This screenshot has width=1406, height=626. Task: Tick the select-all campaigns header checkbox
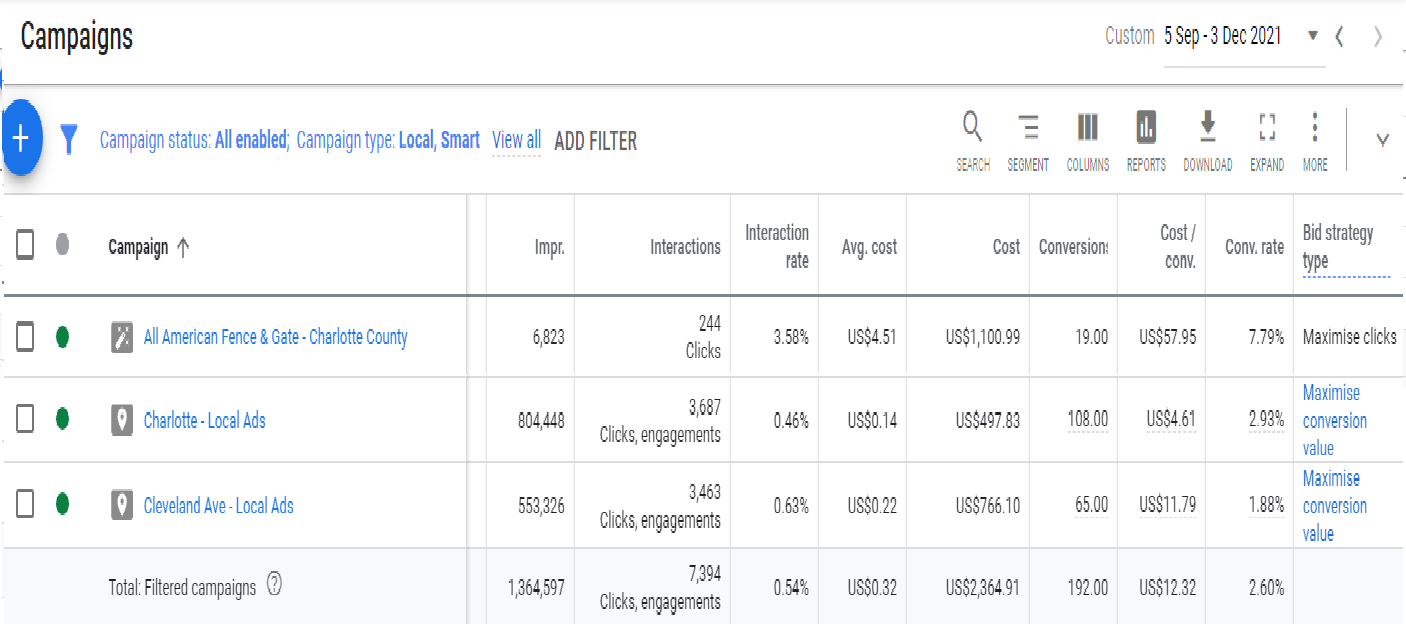tap(25, 245)
